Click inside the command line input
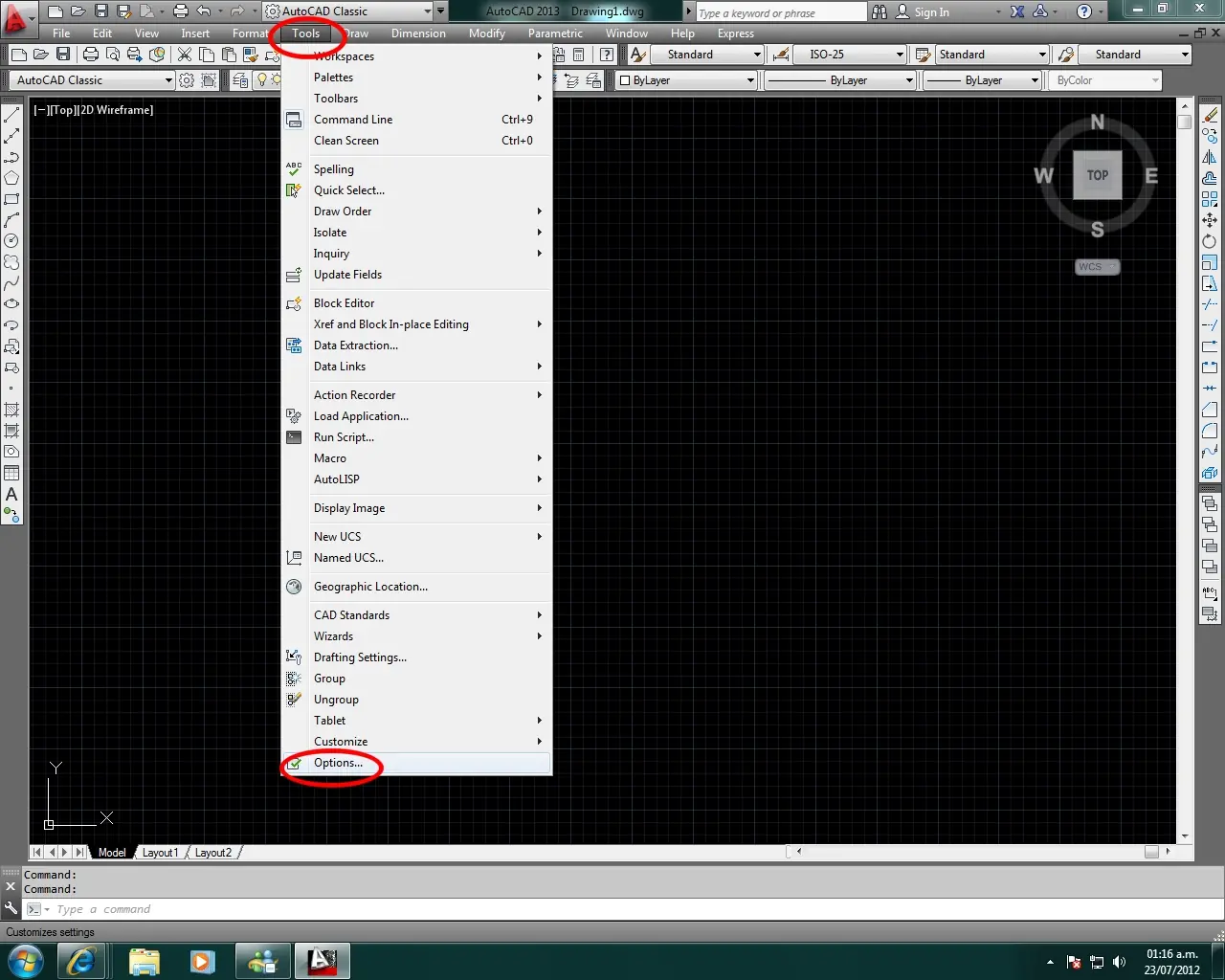This screenshot has width=1225, height=980. 144,908
